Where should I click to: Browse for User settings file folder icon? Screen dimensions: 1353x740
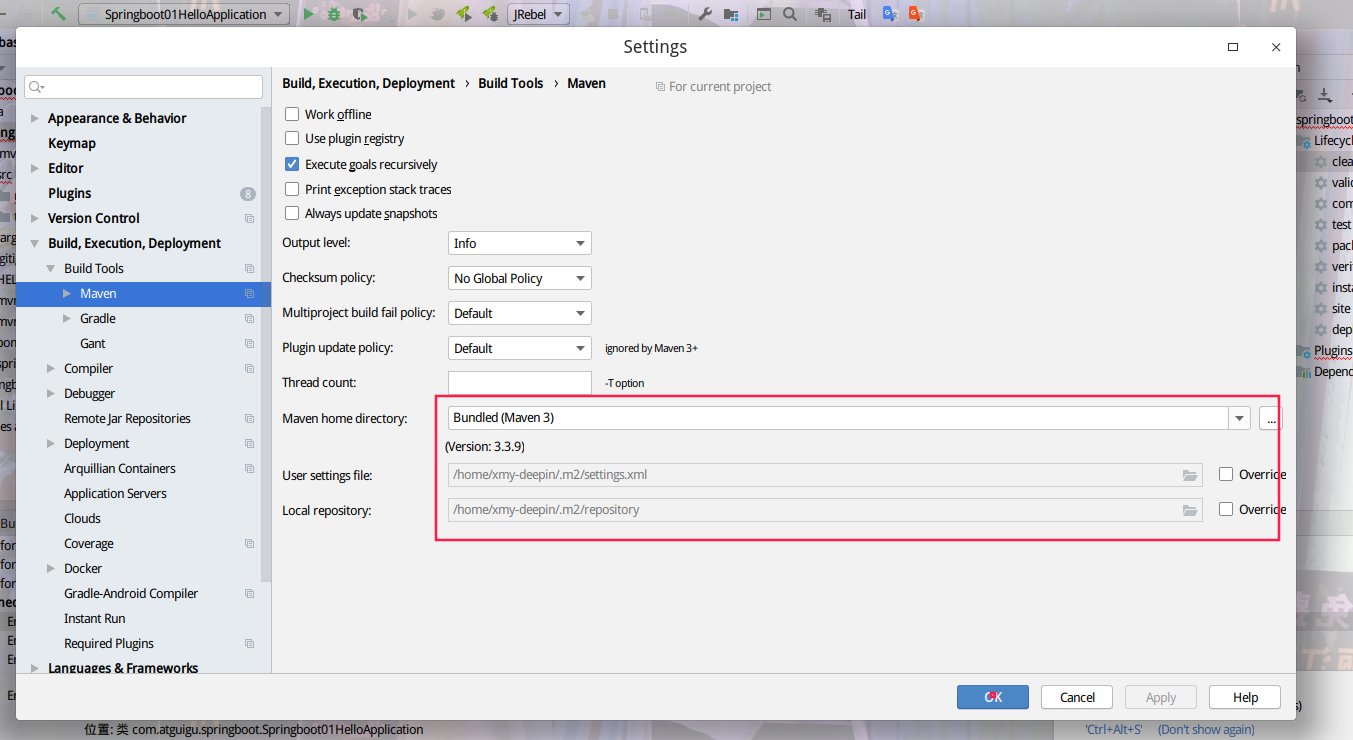coord(1190,475)
